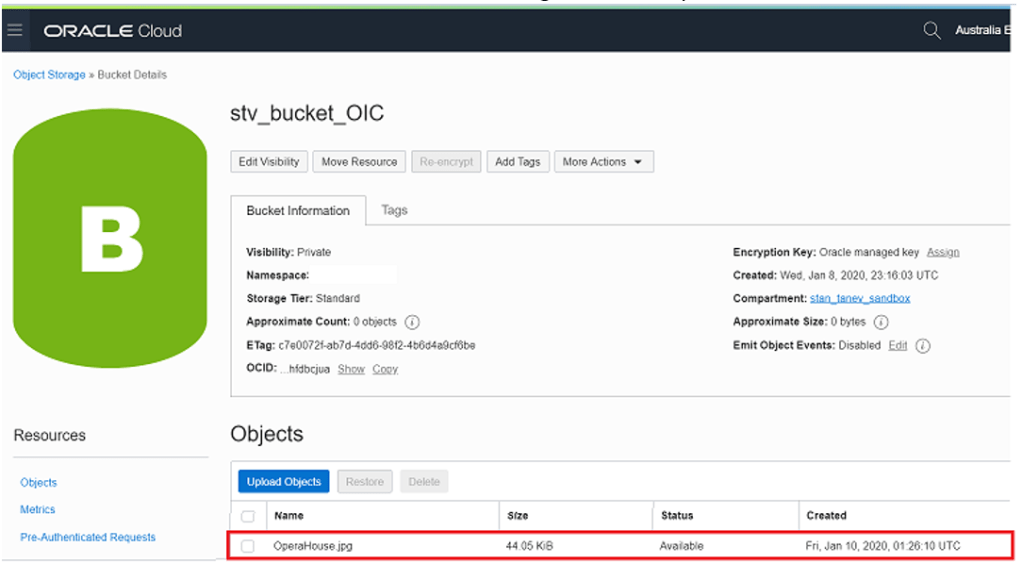Switch to the Tags tab
The image size is (1022, 564).
pos(394,210)
